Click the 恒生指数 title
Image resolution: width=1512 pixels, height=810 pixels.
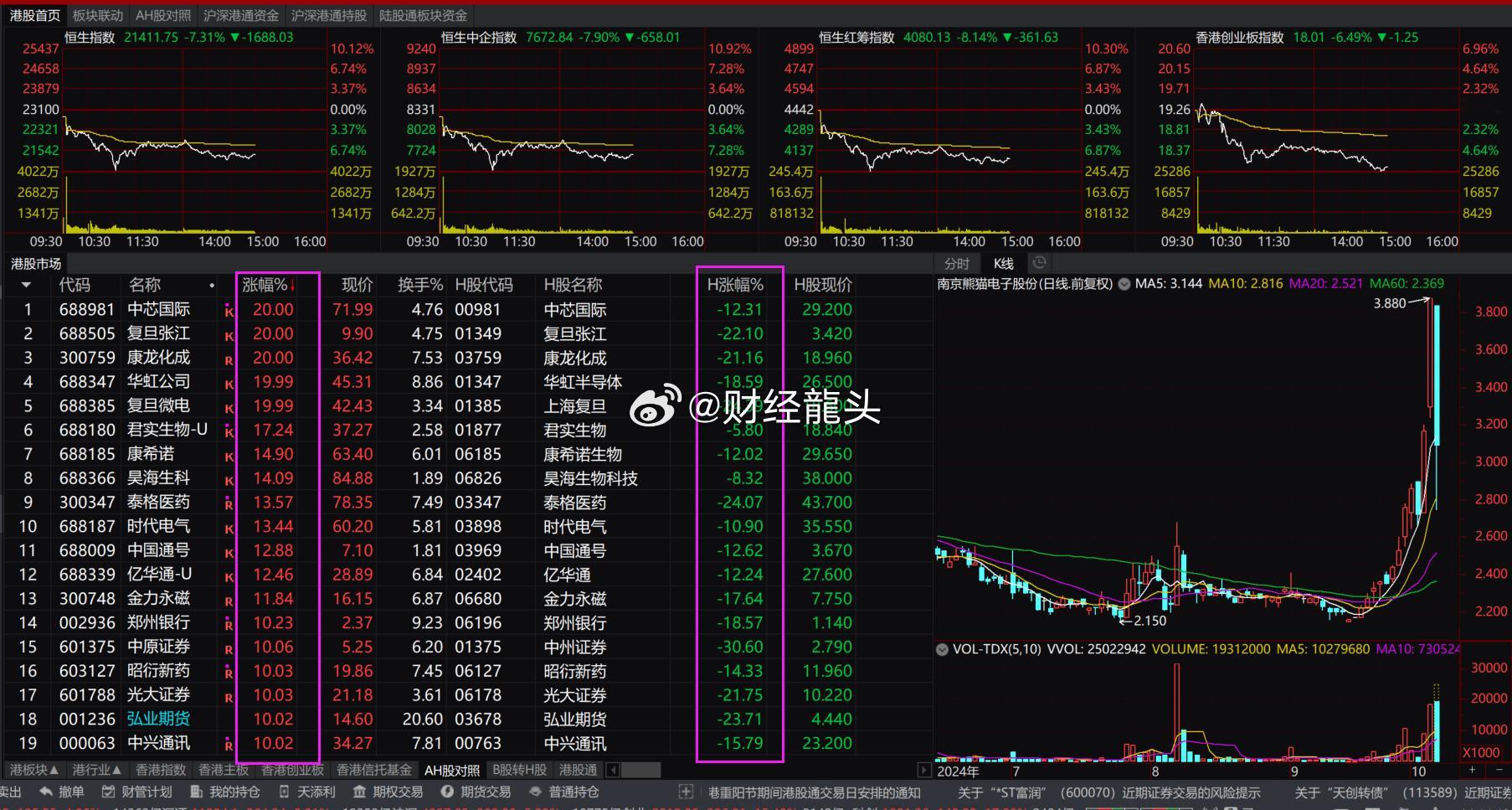[x=89, y=38]
